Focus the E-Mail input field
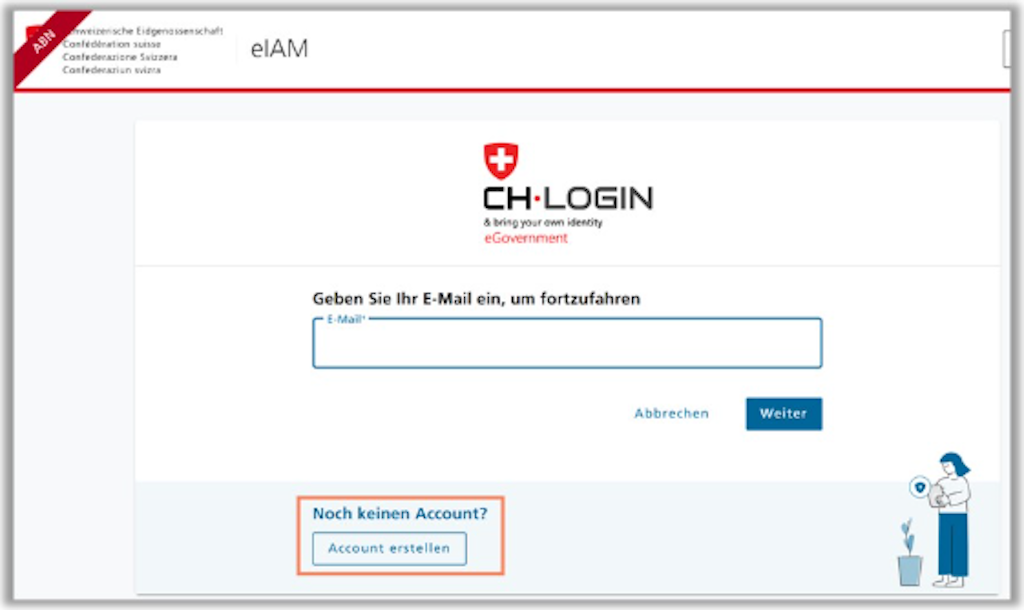1024x610 pixels. click(x=567, y=344)
